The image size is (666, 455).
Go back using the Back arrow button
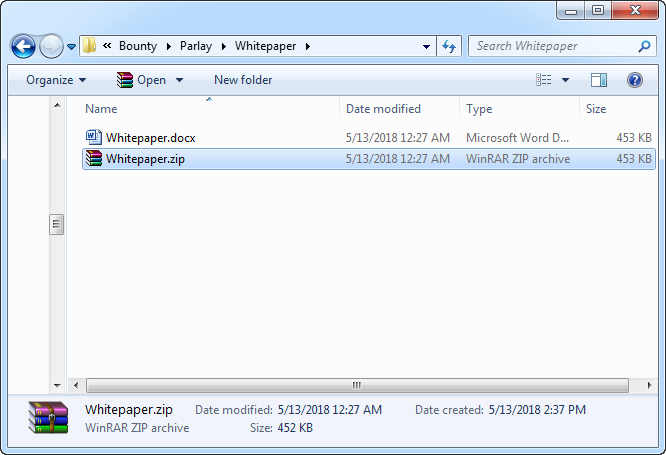click(23, 46)
